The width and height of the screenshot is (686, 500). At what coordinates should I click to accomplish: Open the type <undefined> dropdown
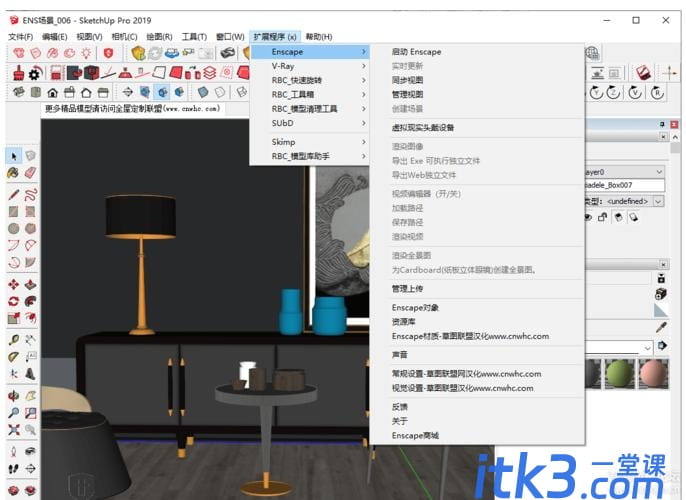click(x=658, y=201)
